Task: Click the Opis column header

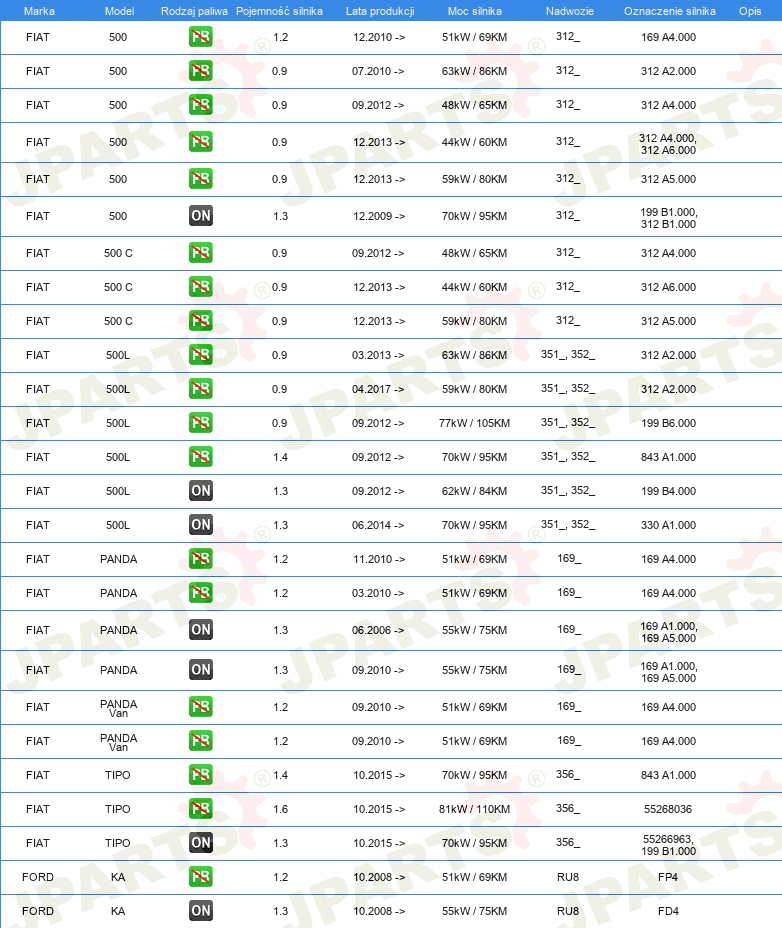Action: 750,11
